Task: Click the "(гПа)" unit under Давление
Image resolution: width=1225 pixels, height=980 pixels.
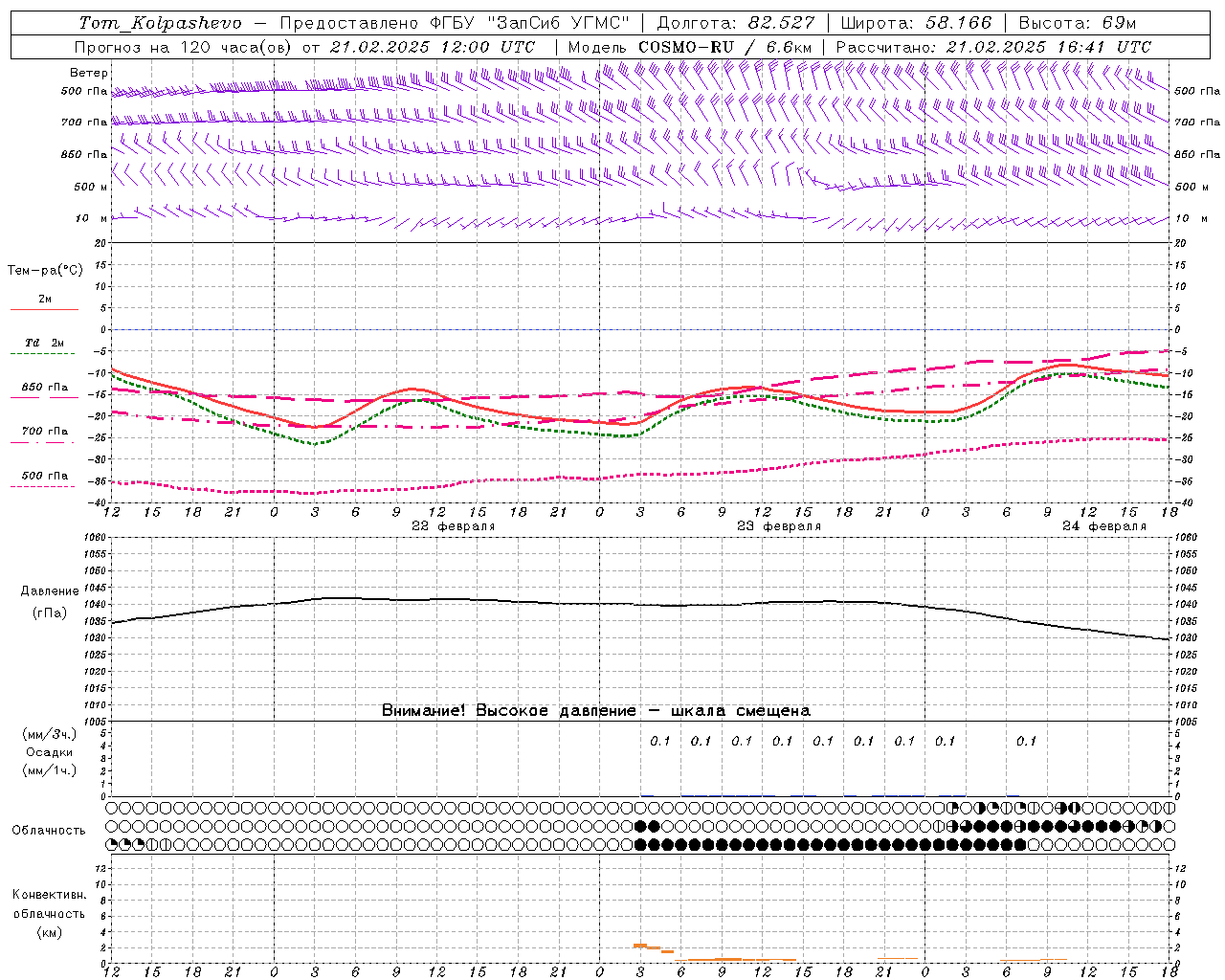Action: click(50, 613)
